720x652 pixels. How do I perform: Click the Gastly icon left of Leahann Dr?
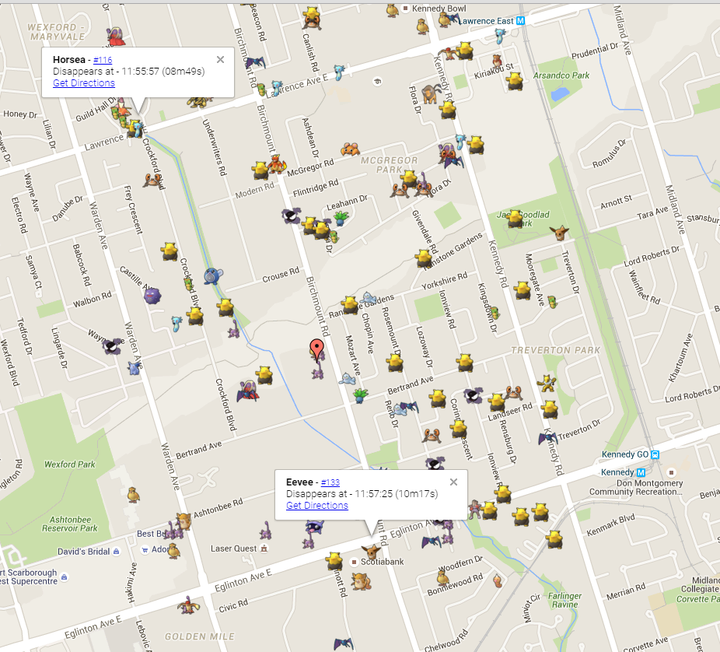(292, 215)
